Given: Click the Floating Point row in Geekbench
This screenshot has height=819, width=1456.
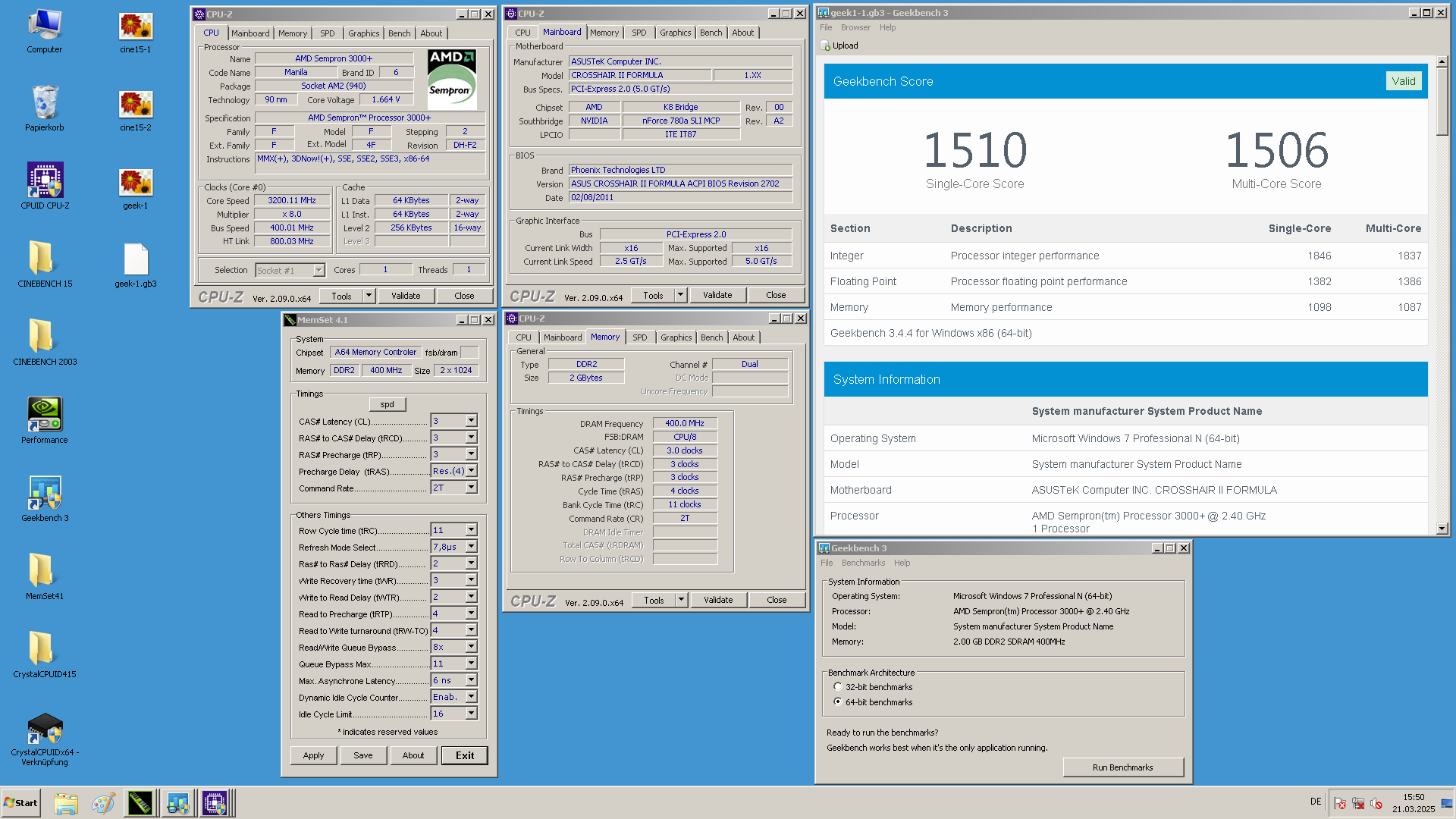Looking at the screenshot, I should click(1125, 281).
